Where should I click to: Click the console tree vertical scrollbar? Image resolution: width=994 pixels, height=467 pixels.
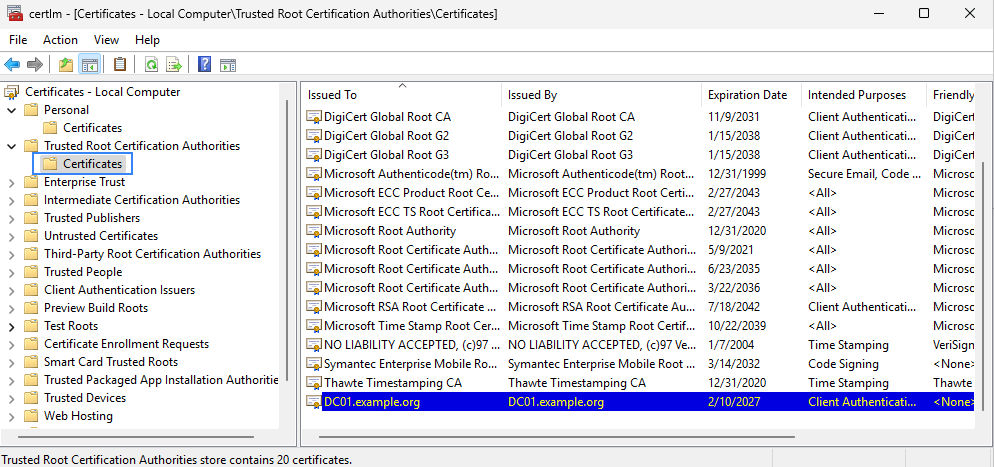[x=287, y=238]
